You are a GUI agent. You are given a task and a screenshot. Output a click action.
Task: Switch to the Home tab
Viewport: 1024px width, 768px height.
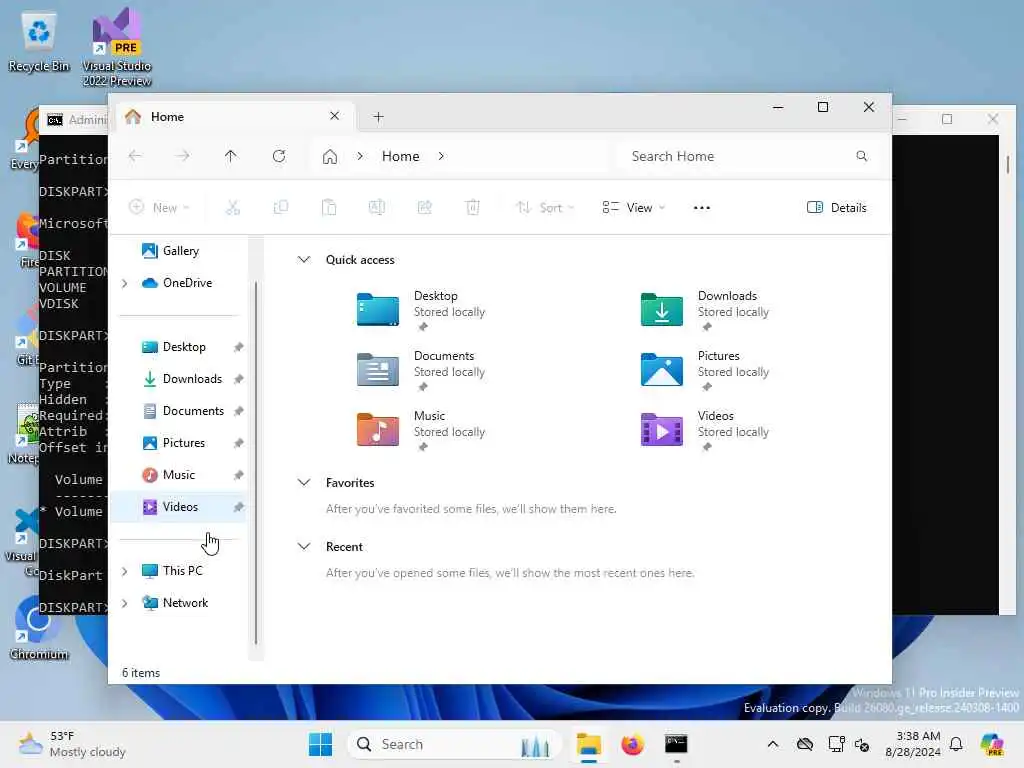[x=233, y=117]
